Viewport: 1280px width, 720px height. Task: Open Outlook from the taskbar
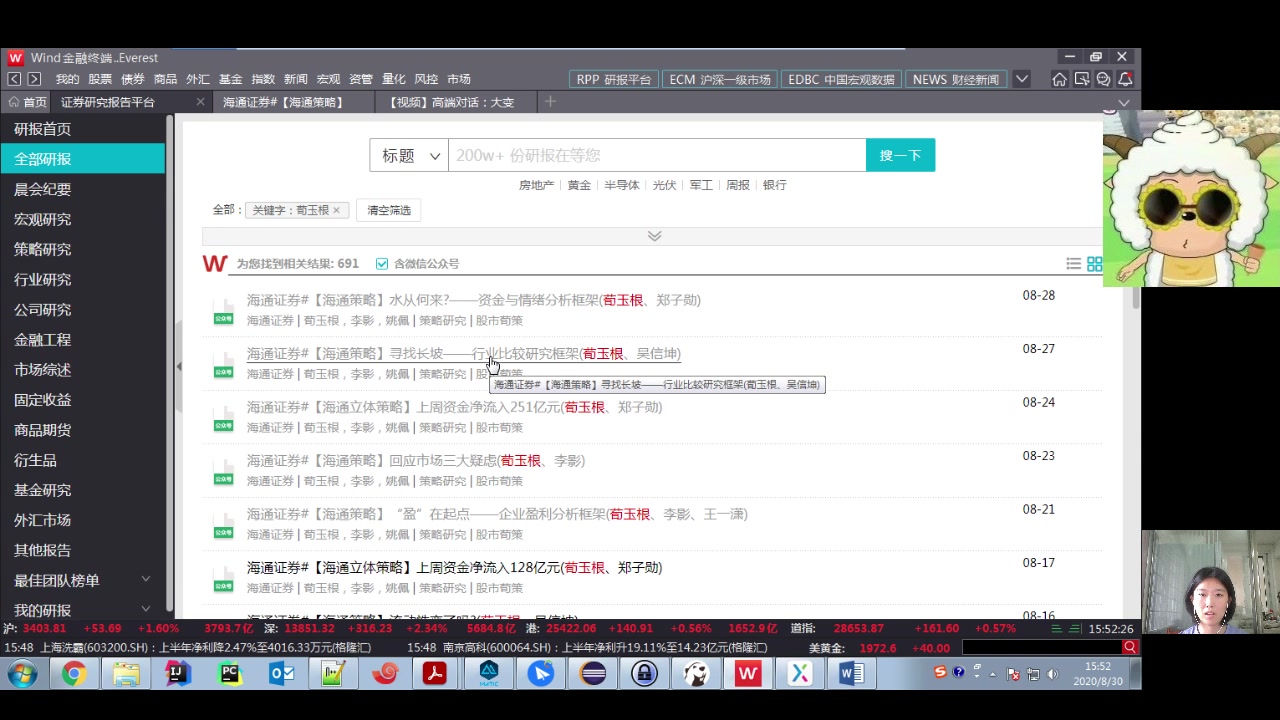pos(282,674)
